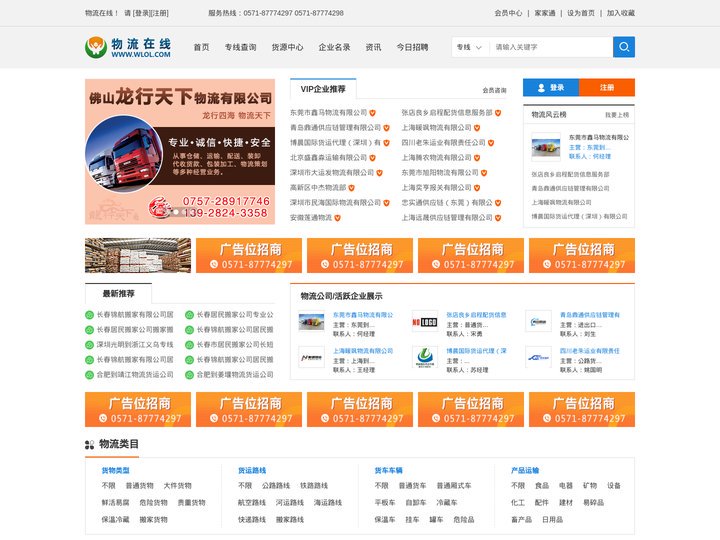Open 东莞市鑫马物流有限公司 in VIP list
The width and height of the screenshot is (720, 540).
point(328,112)
